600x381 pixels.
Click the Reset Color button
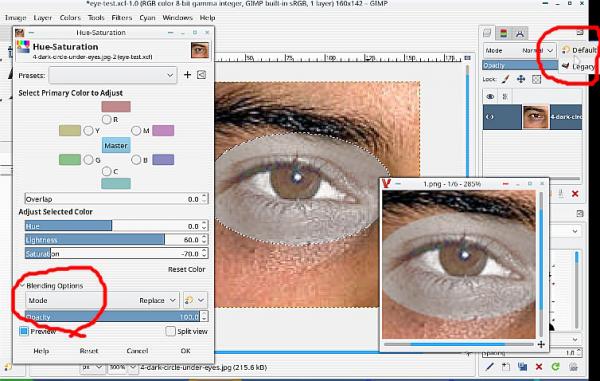click(x=186, y=269)
